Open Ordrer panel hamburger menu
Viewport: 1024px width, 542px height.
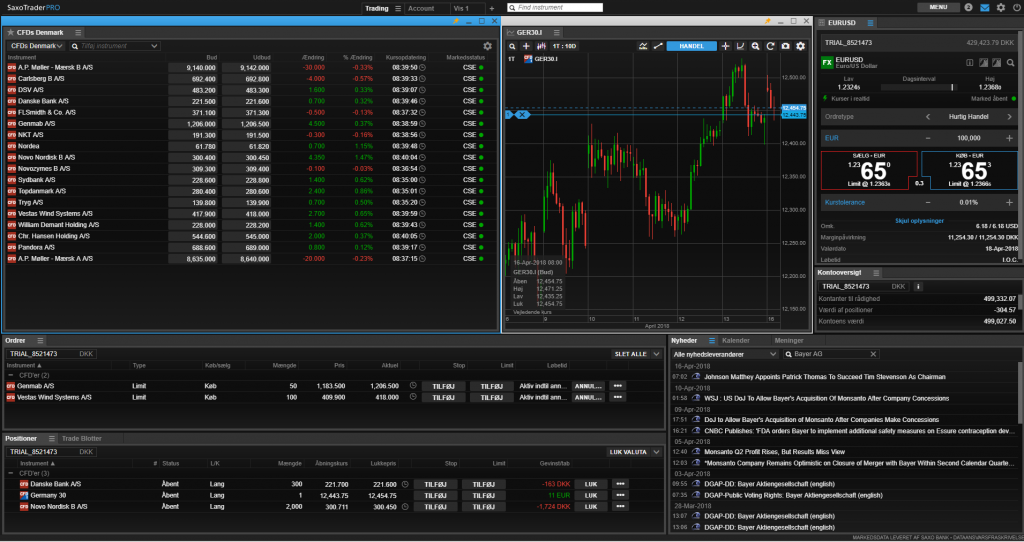click(40, 341)
